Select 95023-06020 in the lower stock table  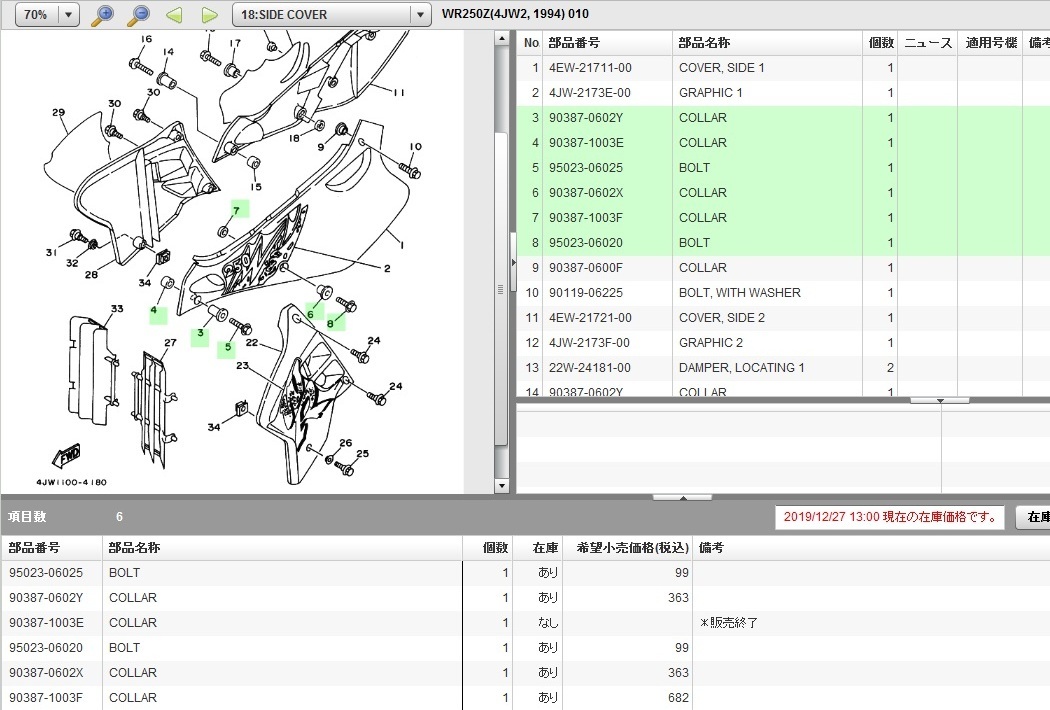pos(46,648)
